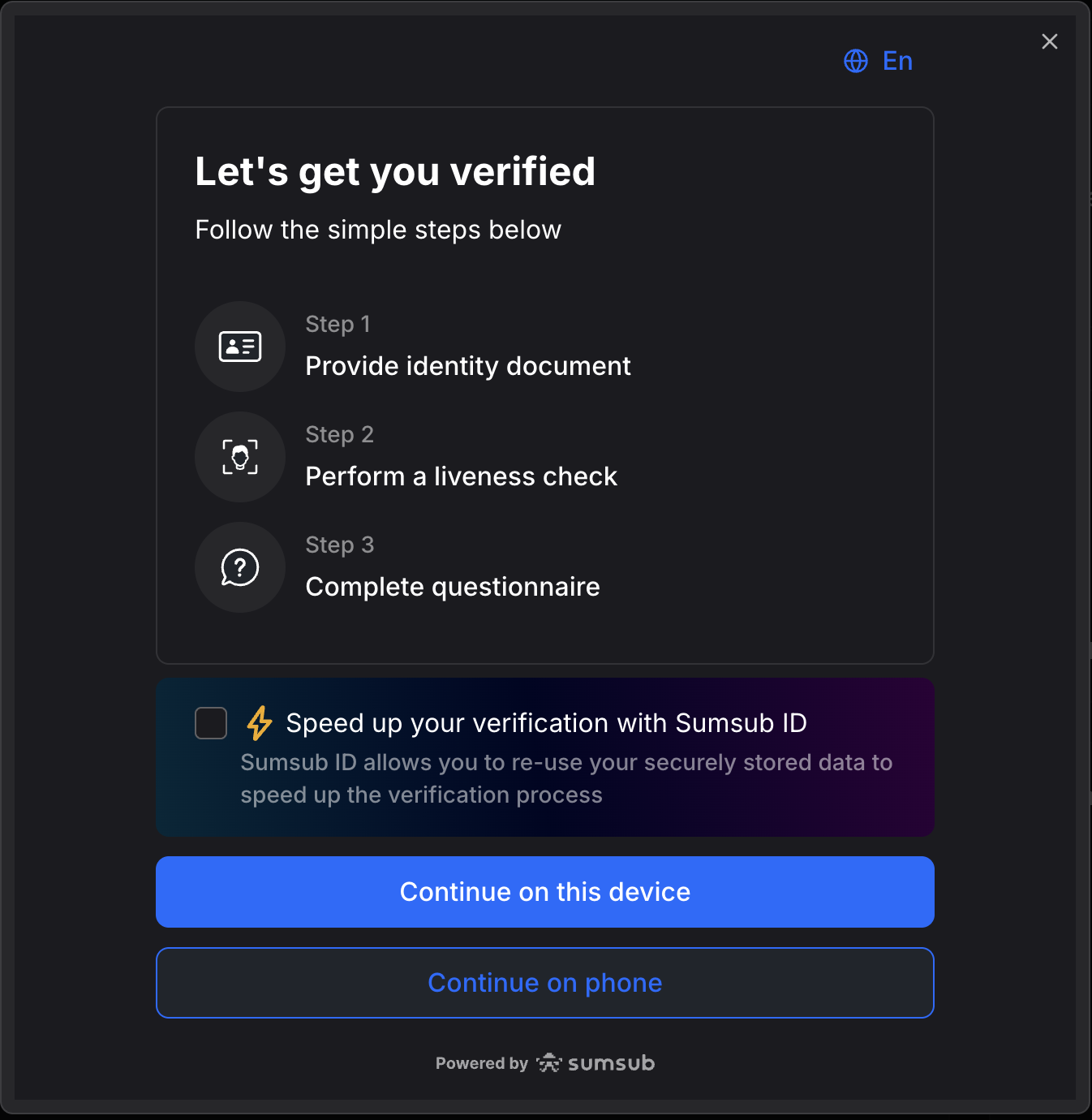
Task: Close the verification dialog
Action: pyautogui.click(x=1050, y=41)
